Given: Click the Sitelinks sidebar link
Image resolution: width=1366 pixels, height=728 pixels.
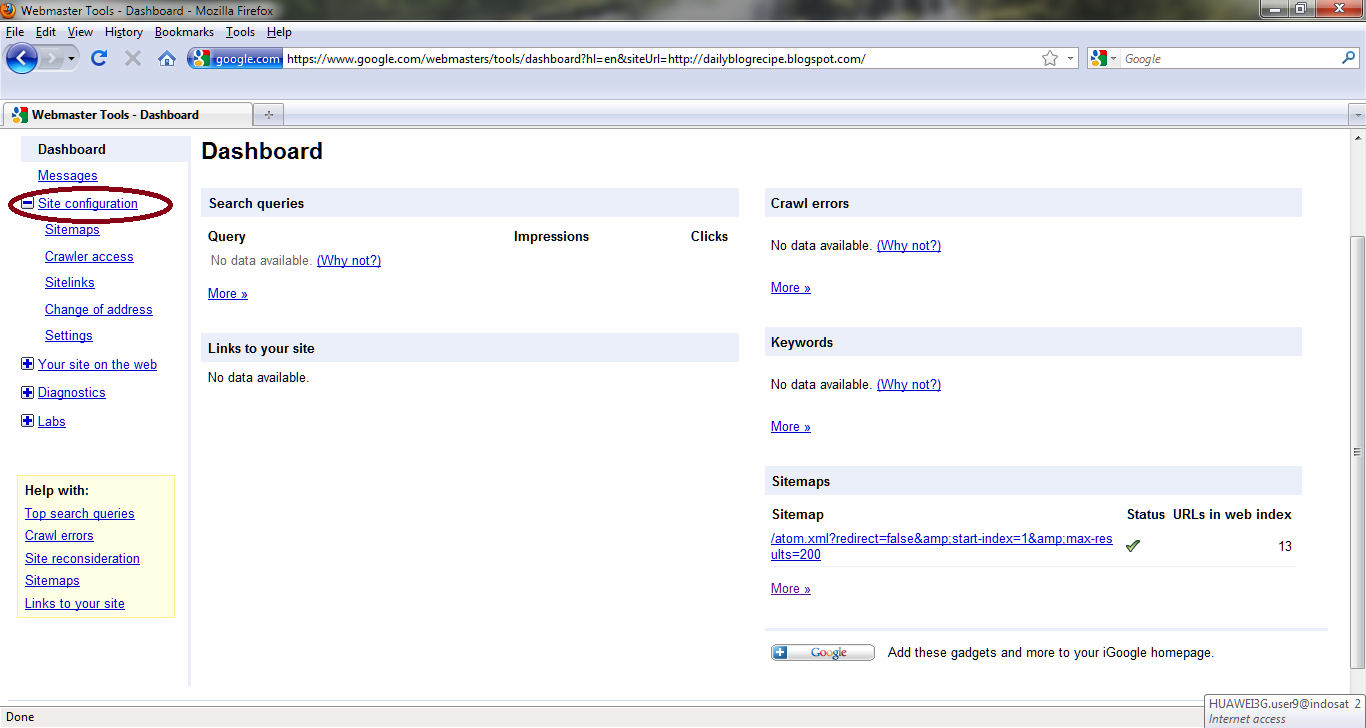Looking at the screenshot, I should 70,283.
